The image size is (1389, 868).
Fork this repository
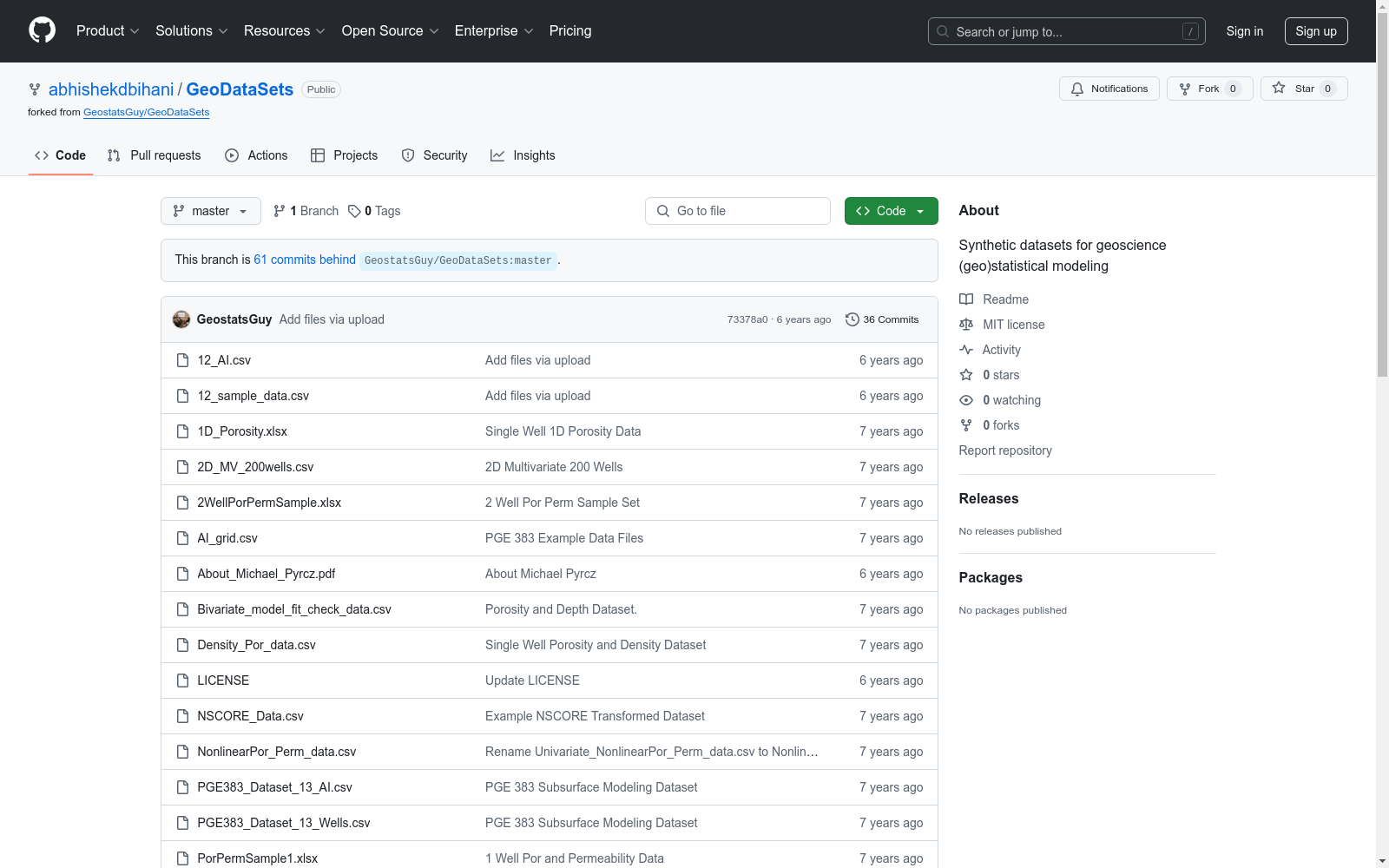(x=1209, y=89)
